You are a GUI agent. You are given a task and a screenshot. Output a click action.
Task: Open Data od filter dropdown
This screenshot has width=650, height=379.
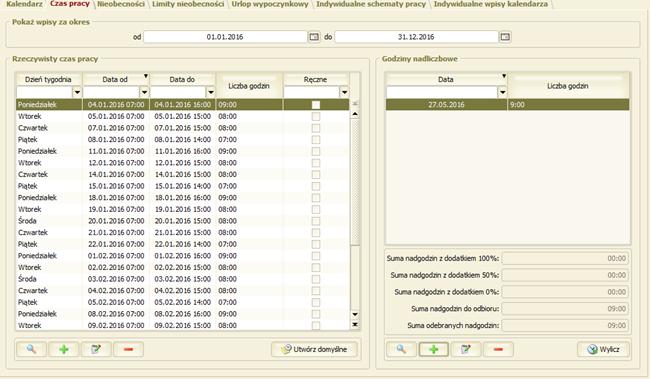pos(144,92)
